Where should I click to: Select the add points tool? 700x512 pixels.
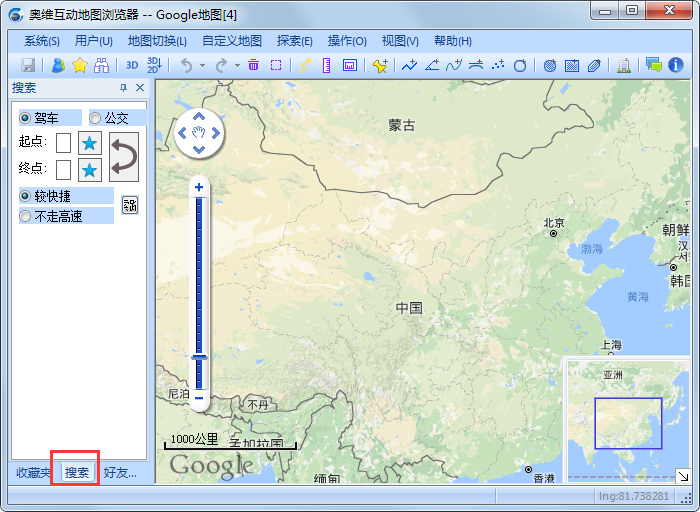[x=498, y=65]
